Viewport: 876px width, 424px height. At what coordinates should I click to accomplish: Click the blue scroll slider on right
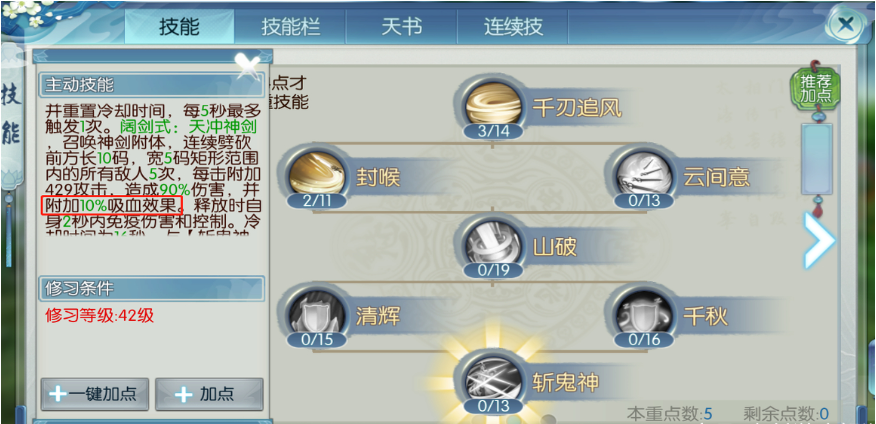pos(816,159)
